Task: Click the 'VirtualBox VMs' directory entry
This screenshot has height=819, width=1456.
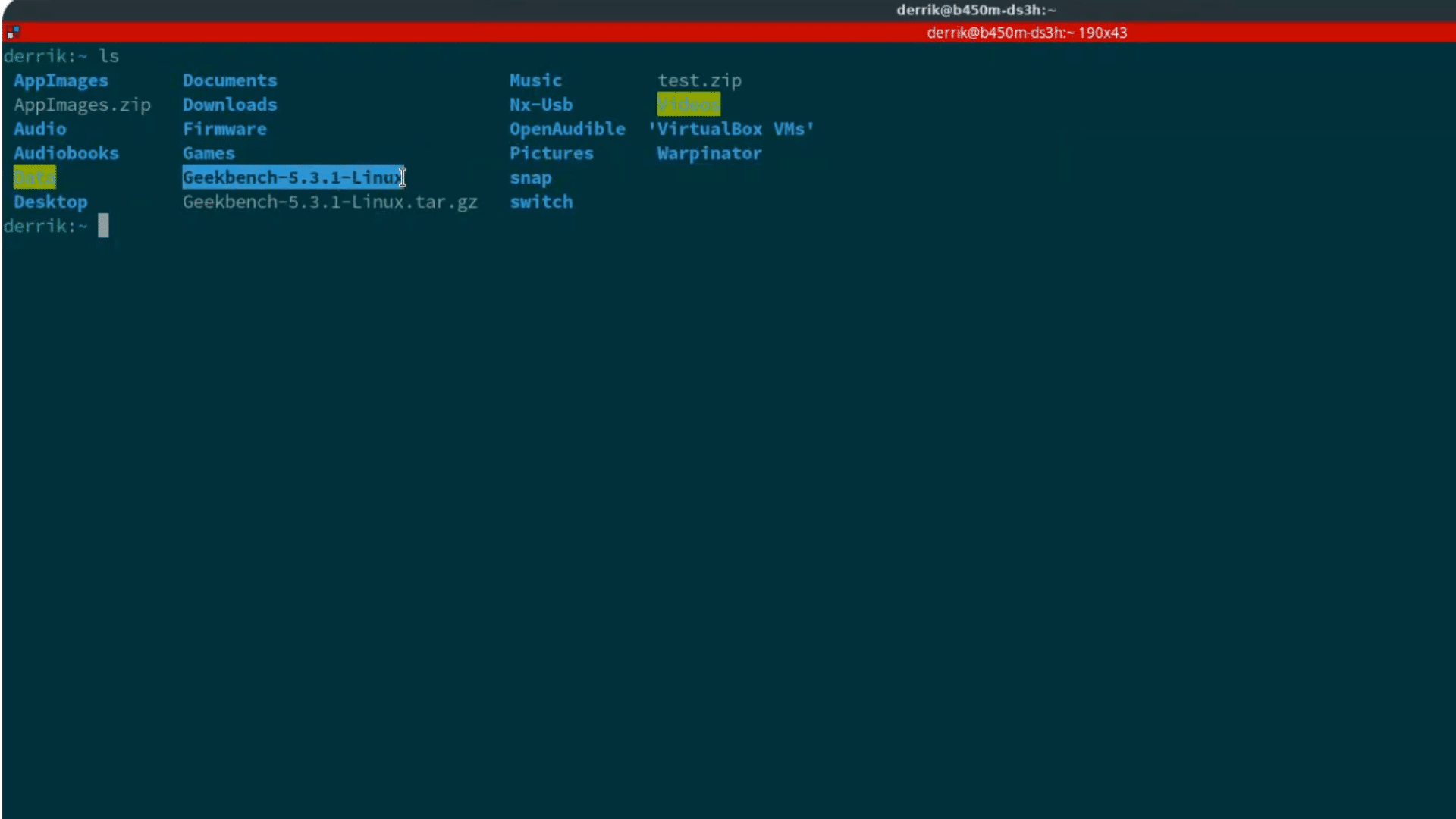Action: tap(731, 129)
